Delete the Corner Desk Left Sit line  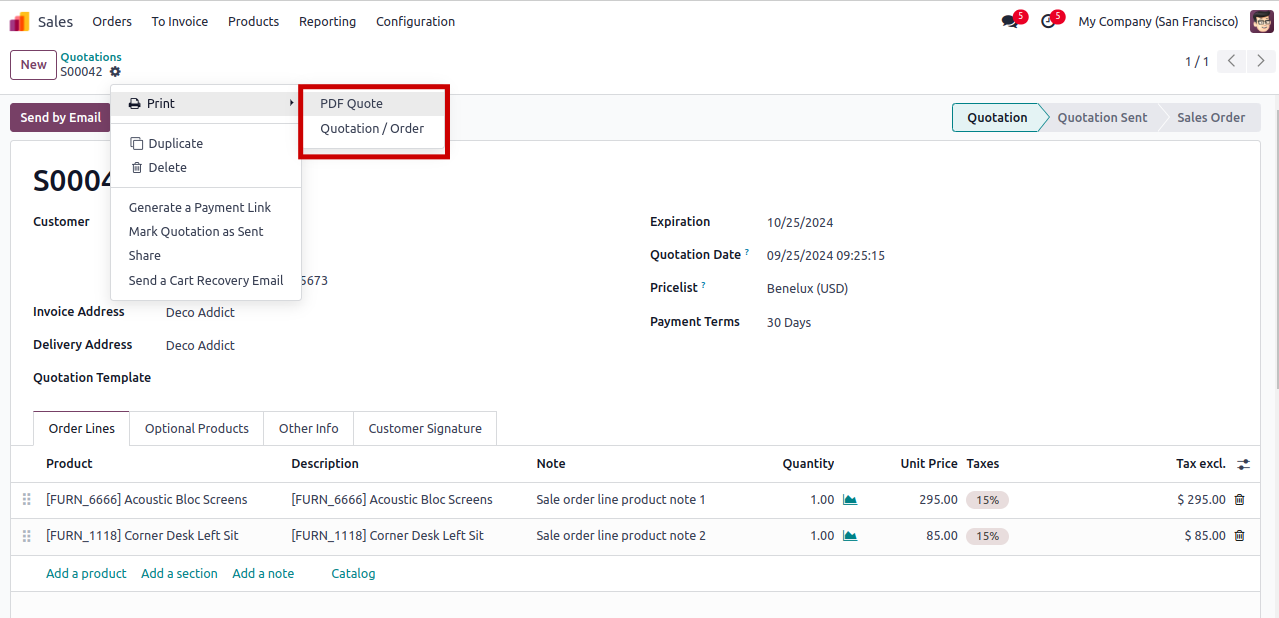pyautogui.click(x=1240, y=536)
